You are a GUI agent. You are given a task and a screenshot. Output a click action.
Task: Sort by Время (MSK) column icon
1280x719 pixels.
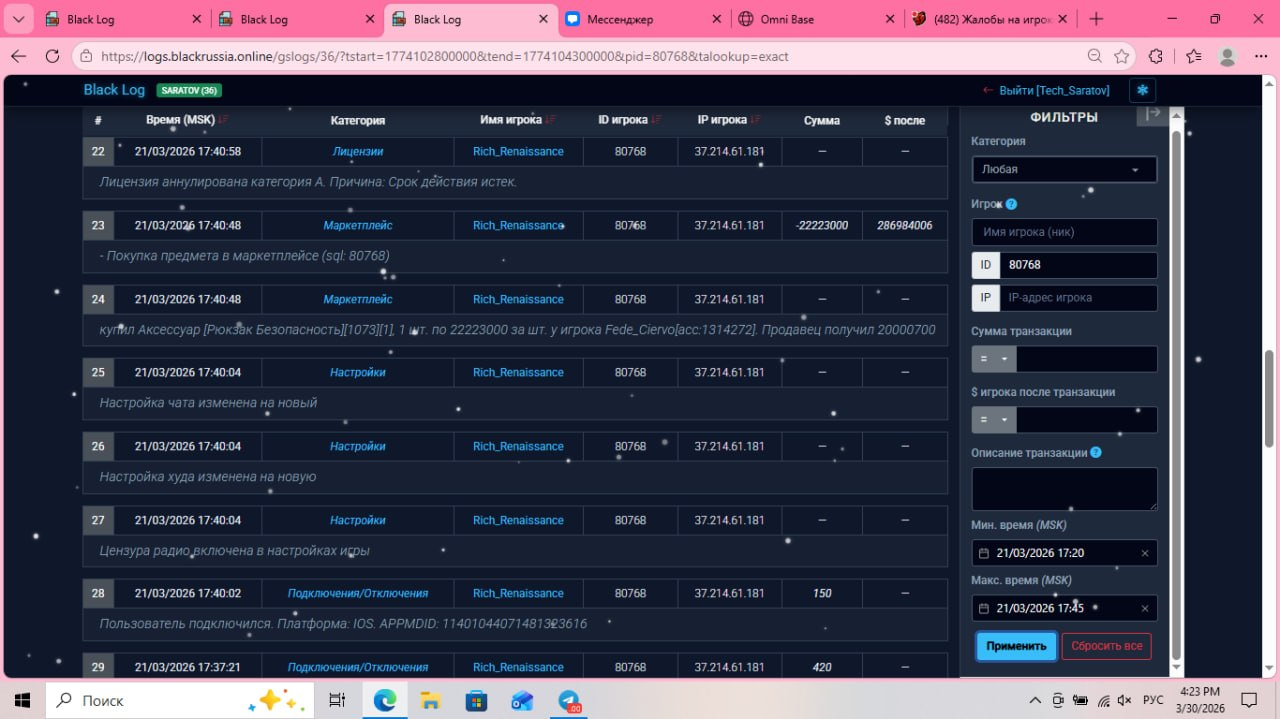click(223, 120)
